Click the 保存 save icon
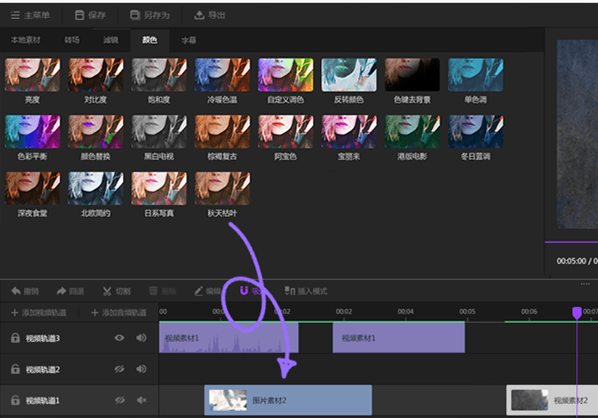 coord(79,15)
